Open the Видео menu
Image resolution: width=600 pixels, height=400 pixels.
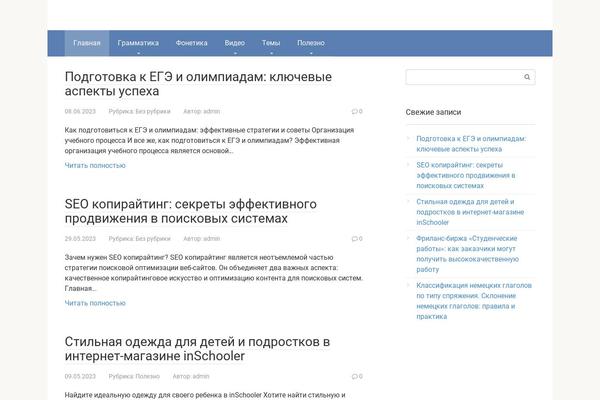point(235,43)
